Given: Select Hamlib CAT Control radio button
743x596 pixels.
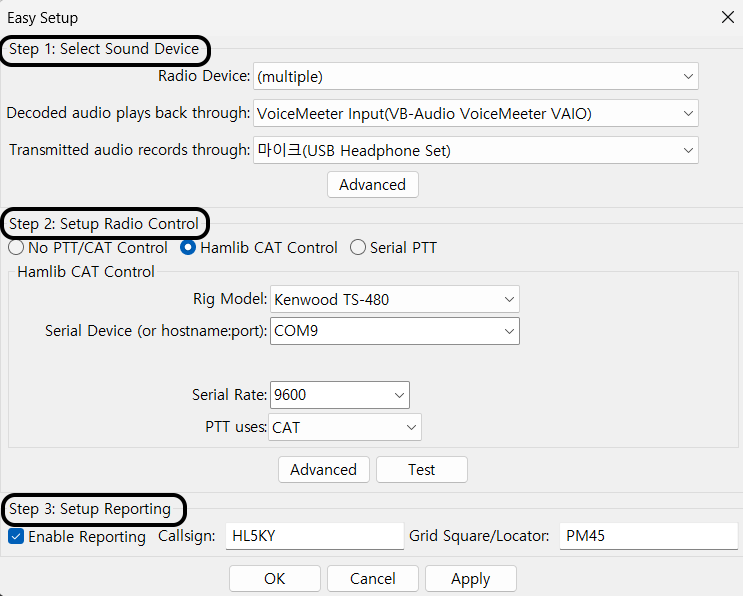Looking at the screenshot, I should [x=188, y=248].
